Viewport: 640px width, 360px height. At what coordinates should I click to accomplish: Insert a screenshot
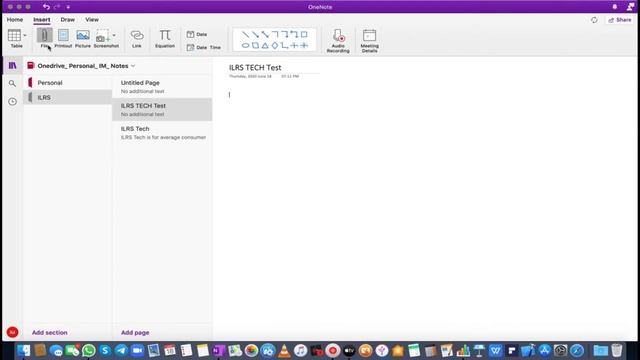[103, 38]
